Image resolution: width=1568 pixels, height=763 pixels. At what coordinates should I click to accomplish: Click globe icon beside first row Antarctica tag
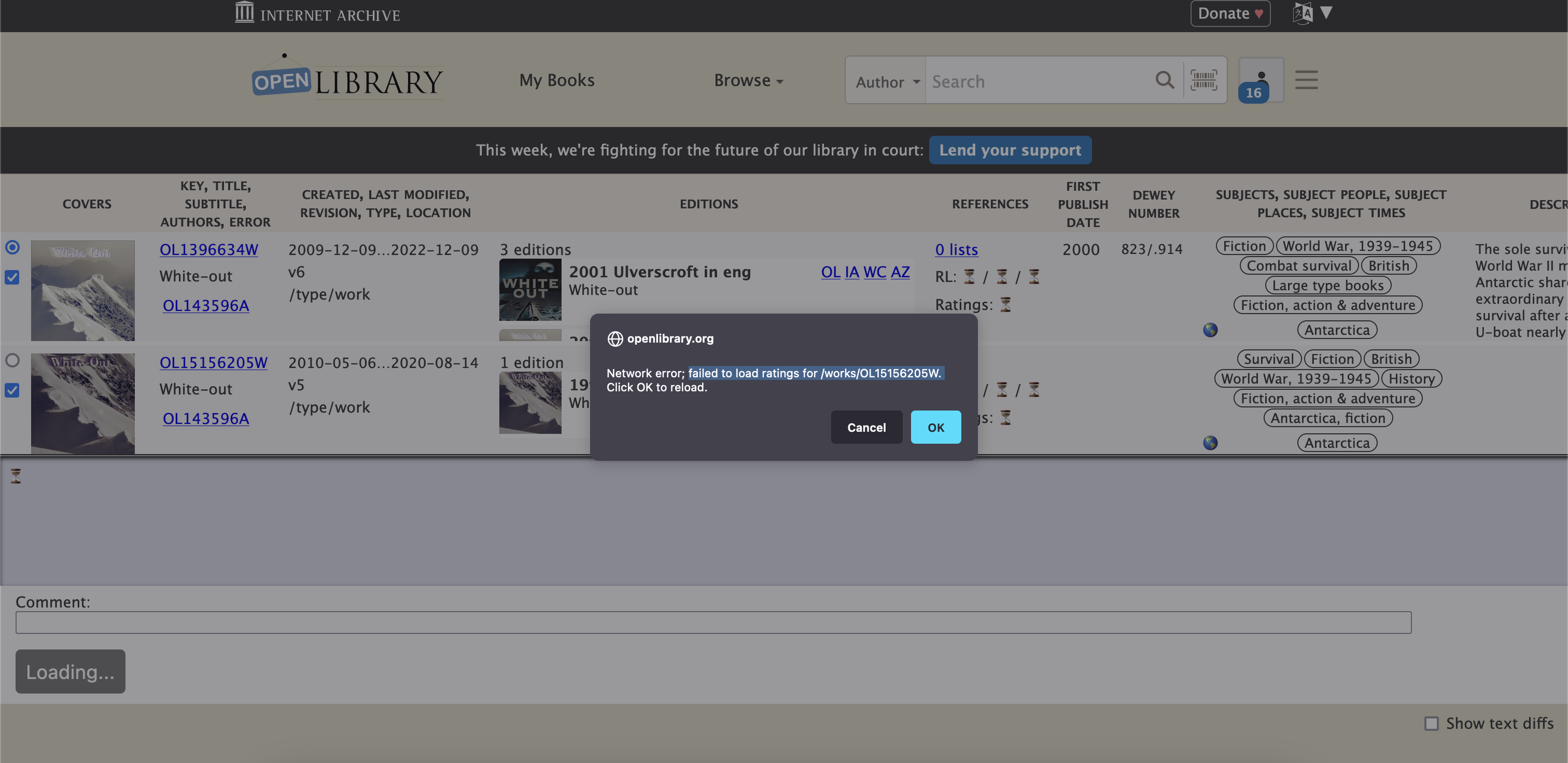tap(1210, 330)
